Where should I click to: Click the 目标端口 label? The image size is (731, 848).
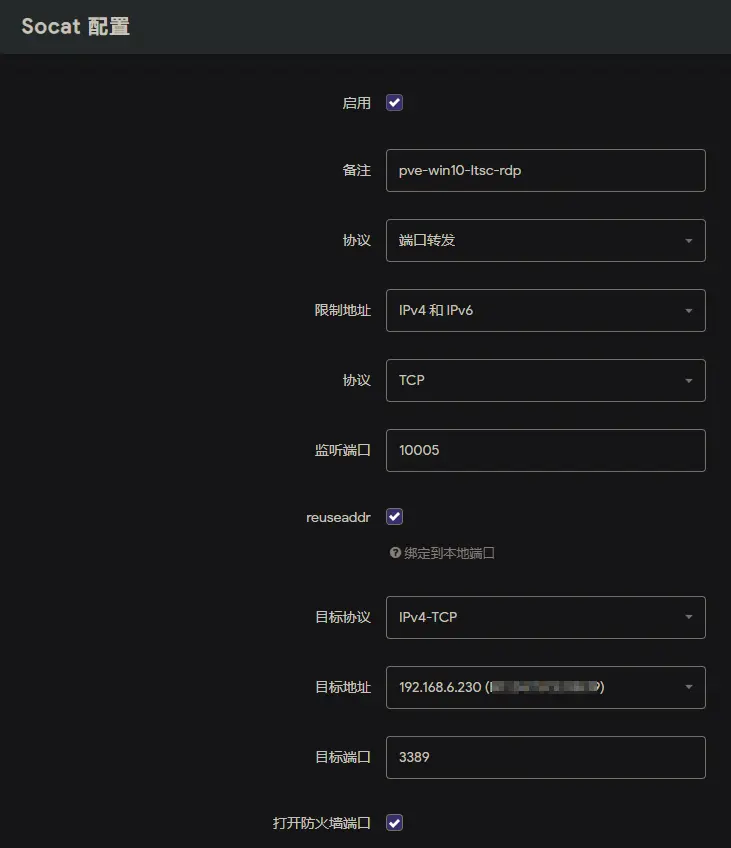[343, 757]
